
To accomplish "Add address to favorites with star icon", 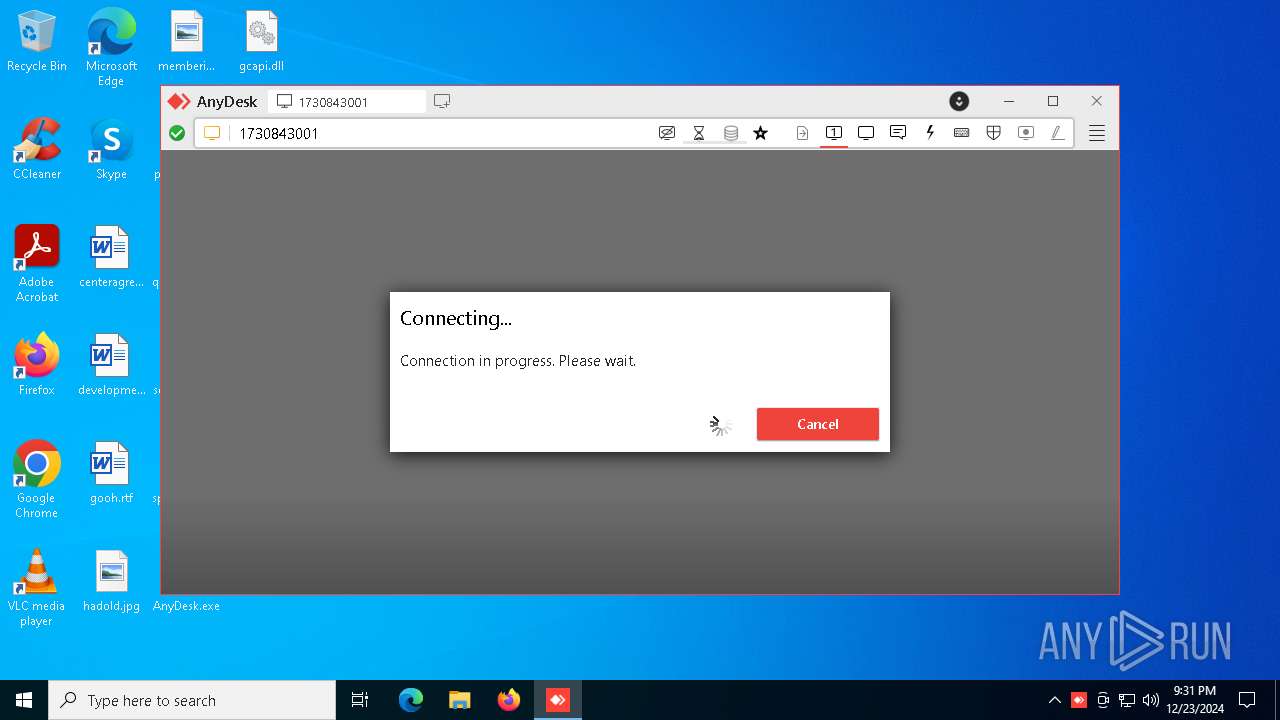I will [x=761, y=133].
